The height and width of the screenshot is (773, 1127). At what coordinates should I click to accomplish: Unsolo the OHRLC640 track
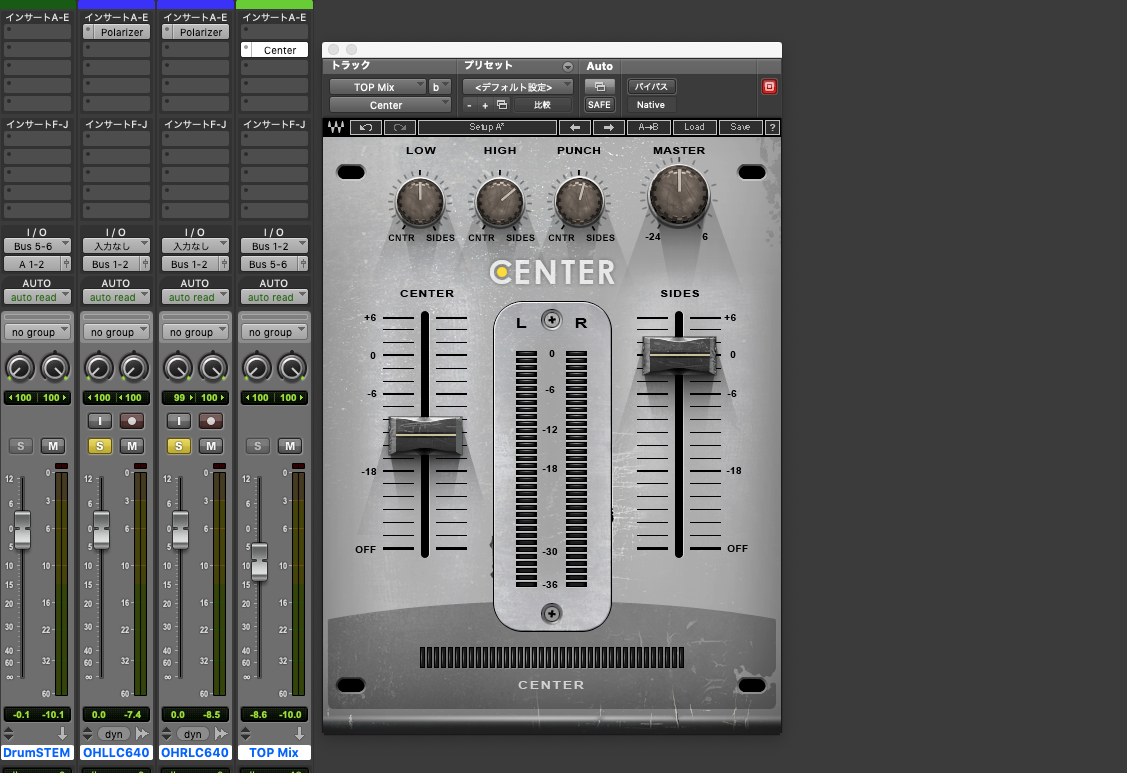pos(179,446)
